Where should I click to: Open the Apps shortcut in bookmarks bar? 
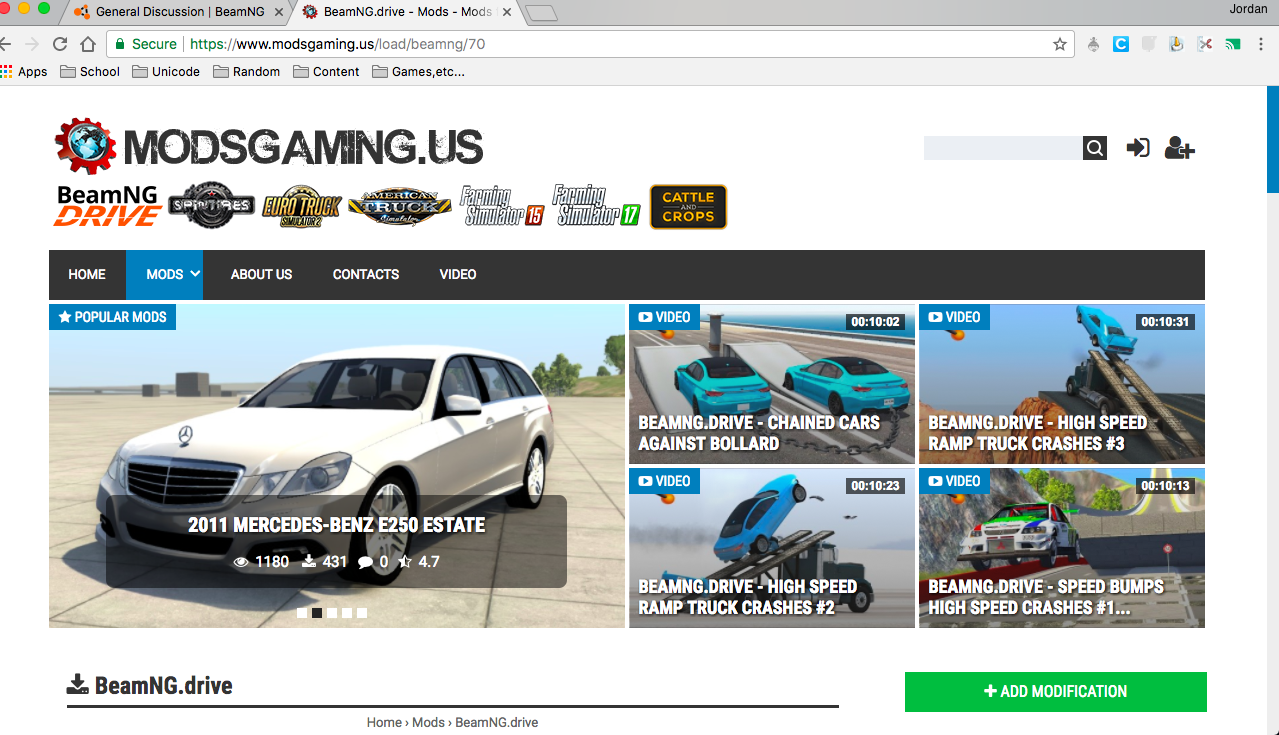tap(24, 72)
